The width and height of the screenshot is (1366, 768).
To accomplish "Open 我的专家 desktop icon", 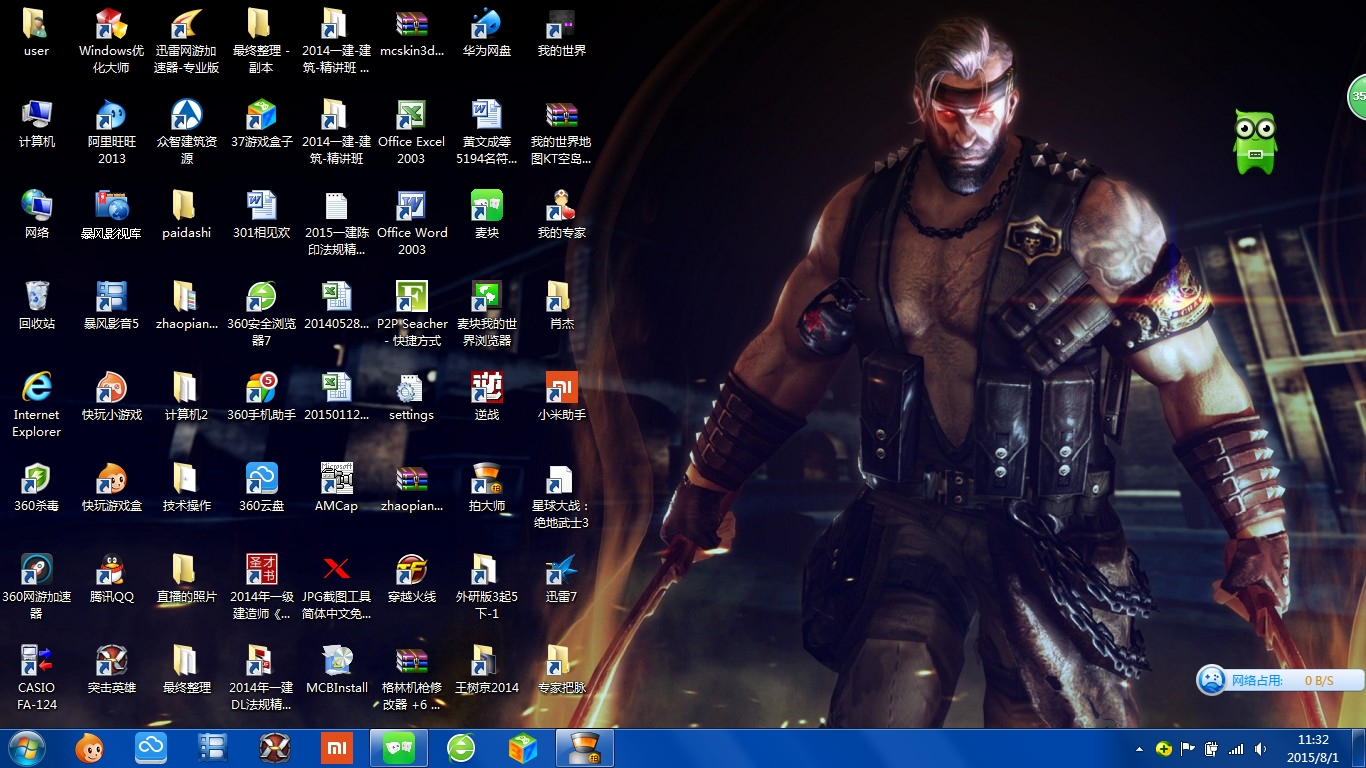I will [x=561, y=215].
